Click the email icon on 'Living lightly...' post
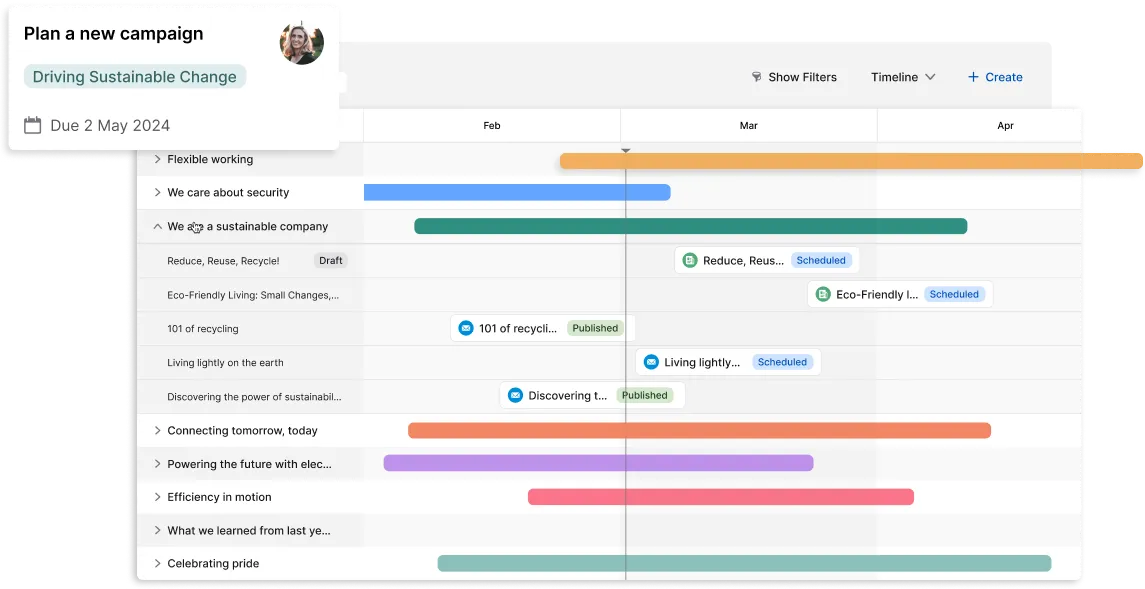Viewport: 1145px width, 589px height. point(651,361)
